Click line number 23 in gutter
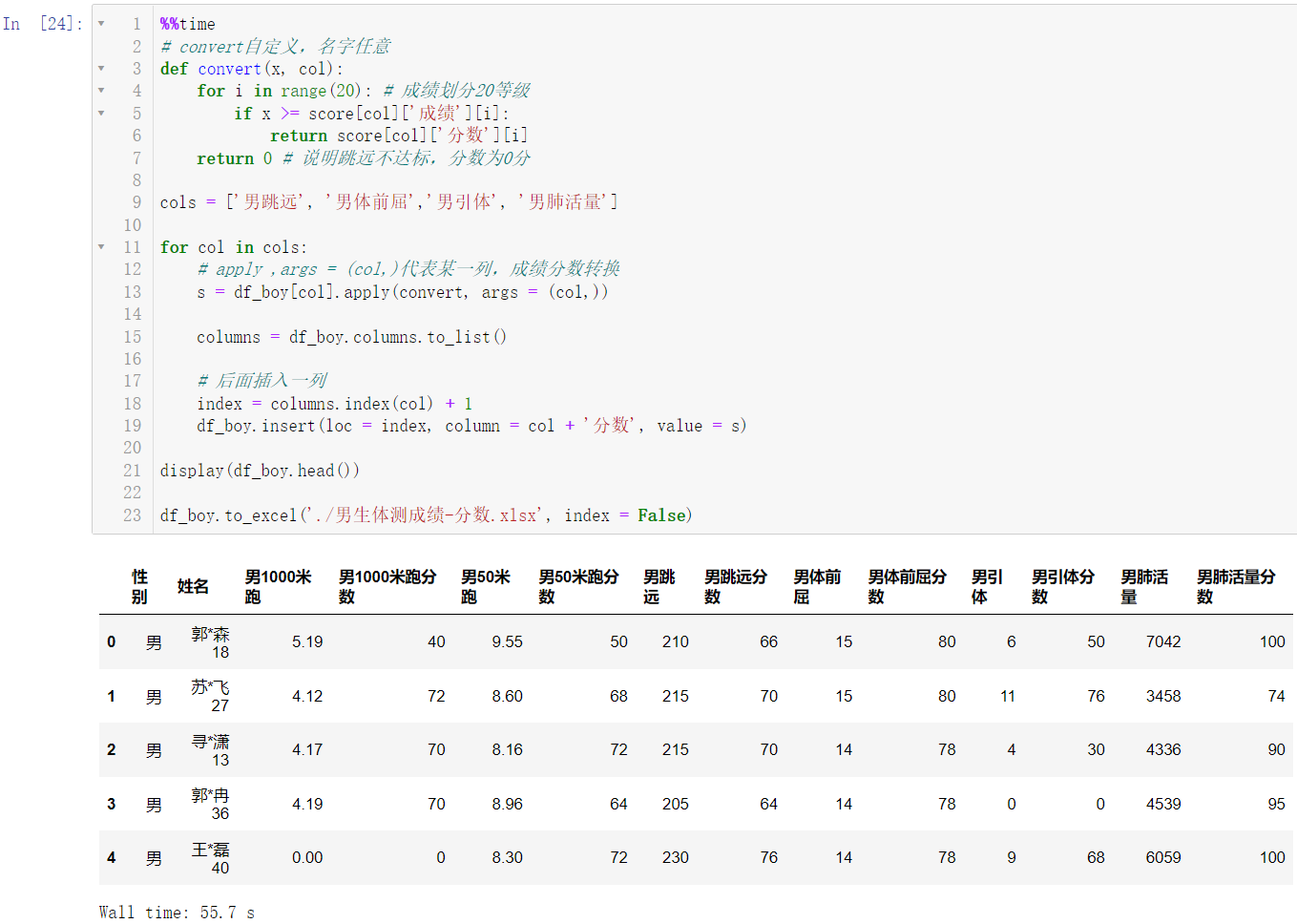 (x=132, y=515)
